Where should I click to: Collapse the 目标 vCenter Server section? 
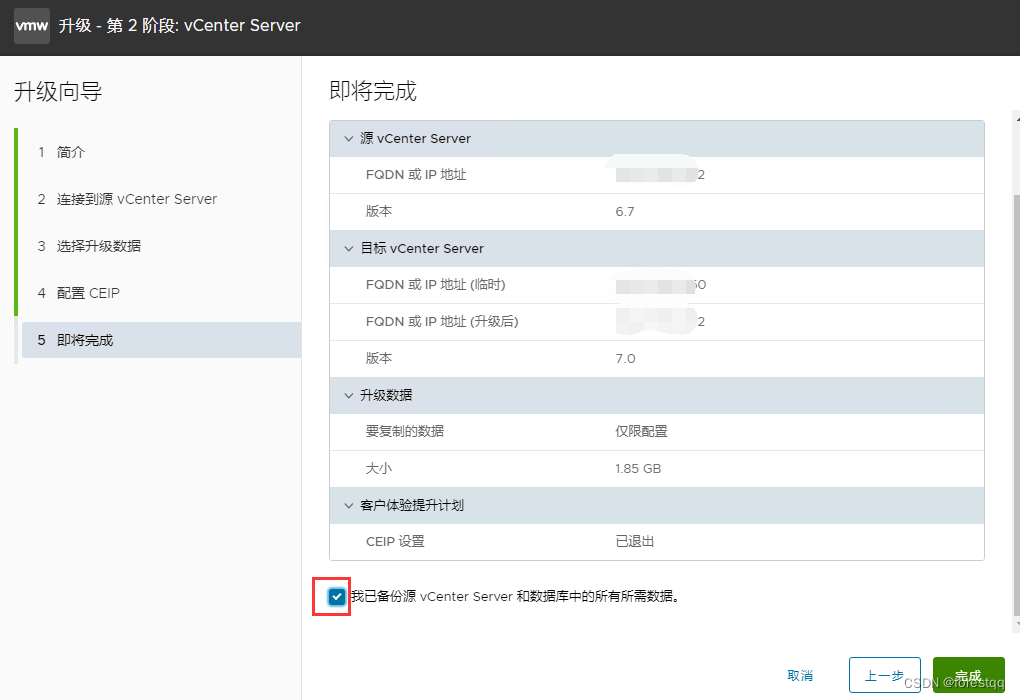[349, 249]
